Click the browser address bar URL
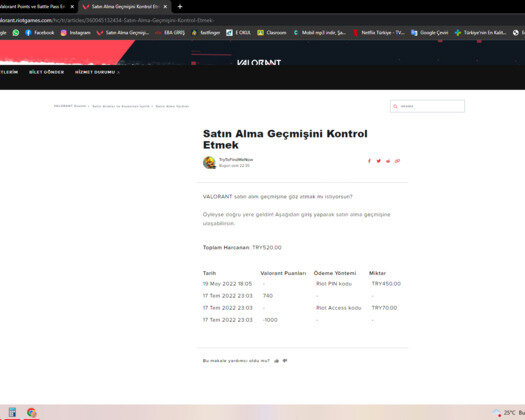Screen dimensions: 525x420 [107, 20]
